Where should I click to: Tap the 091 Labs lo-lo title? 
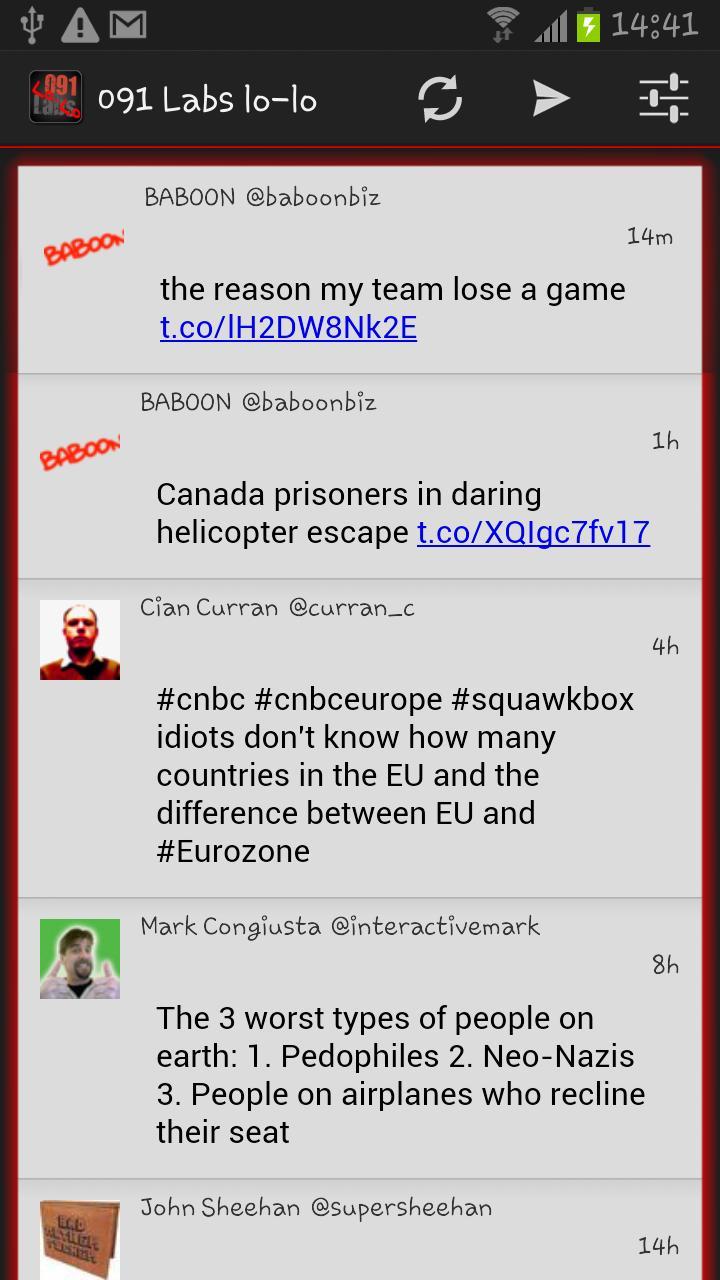pos(207,99)
